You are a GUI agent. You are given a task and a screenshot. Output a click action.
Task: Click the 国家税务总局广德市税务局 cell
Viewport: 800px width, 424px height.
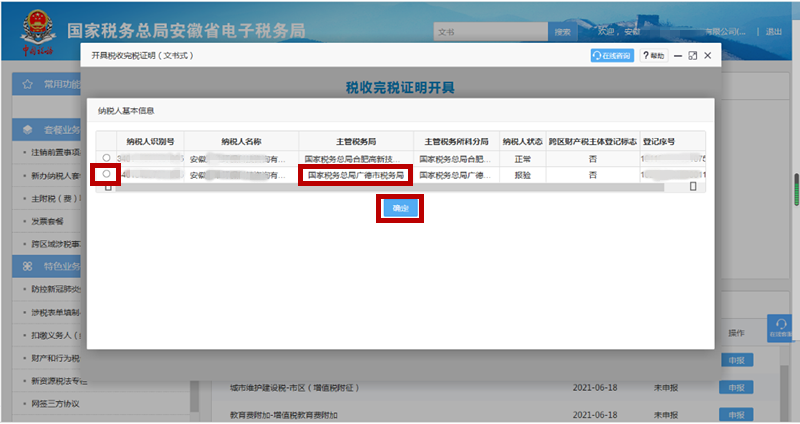click(356, 175)
